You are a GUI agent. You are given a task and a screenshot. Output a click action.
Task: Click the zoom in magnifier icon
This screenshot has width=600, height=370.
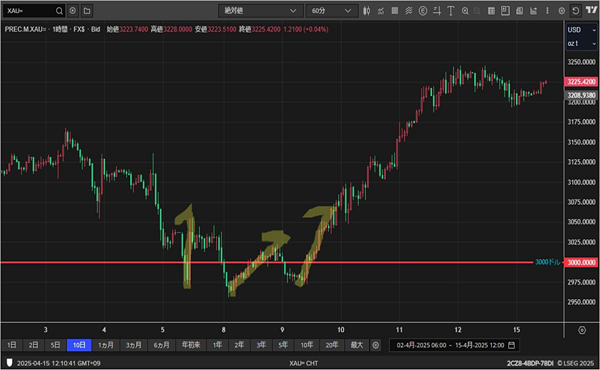coord(465,11)
